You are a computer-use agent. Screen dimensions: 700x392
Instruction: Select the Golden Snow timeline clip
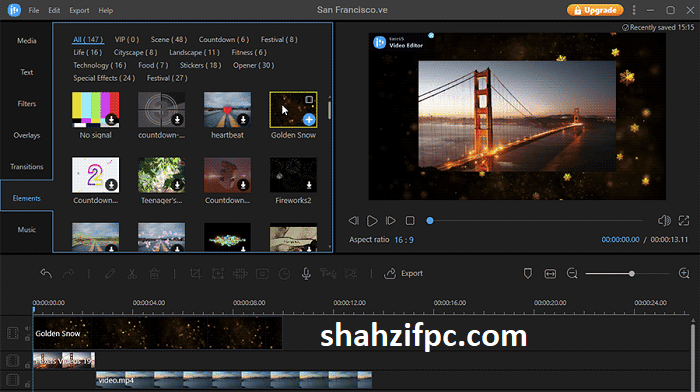coord(158,333)
